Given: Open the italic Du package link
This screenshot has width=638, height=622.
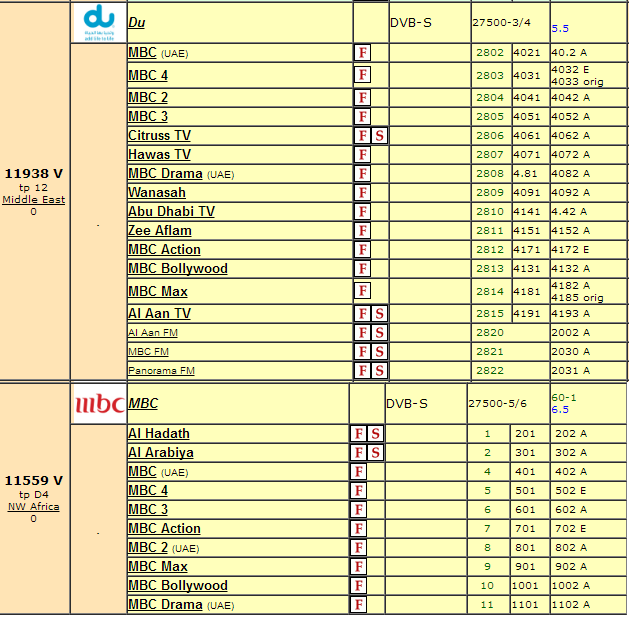Looking at the screenshot, I should (136, 21).
